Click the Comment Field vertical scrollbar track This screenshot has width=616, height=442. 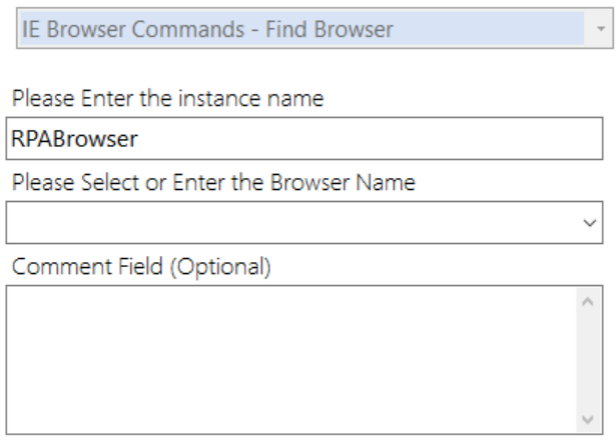[x=588, y=360]
